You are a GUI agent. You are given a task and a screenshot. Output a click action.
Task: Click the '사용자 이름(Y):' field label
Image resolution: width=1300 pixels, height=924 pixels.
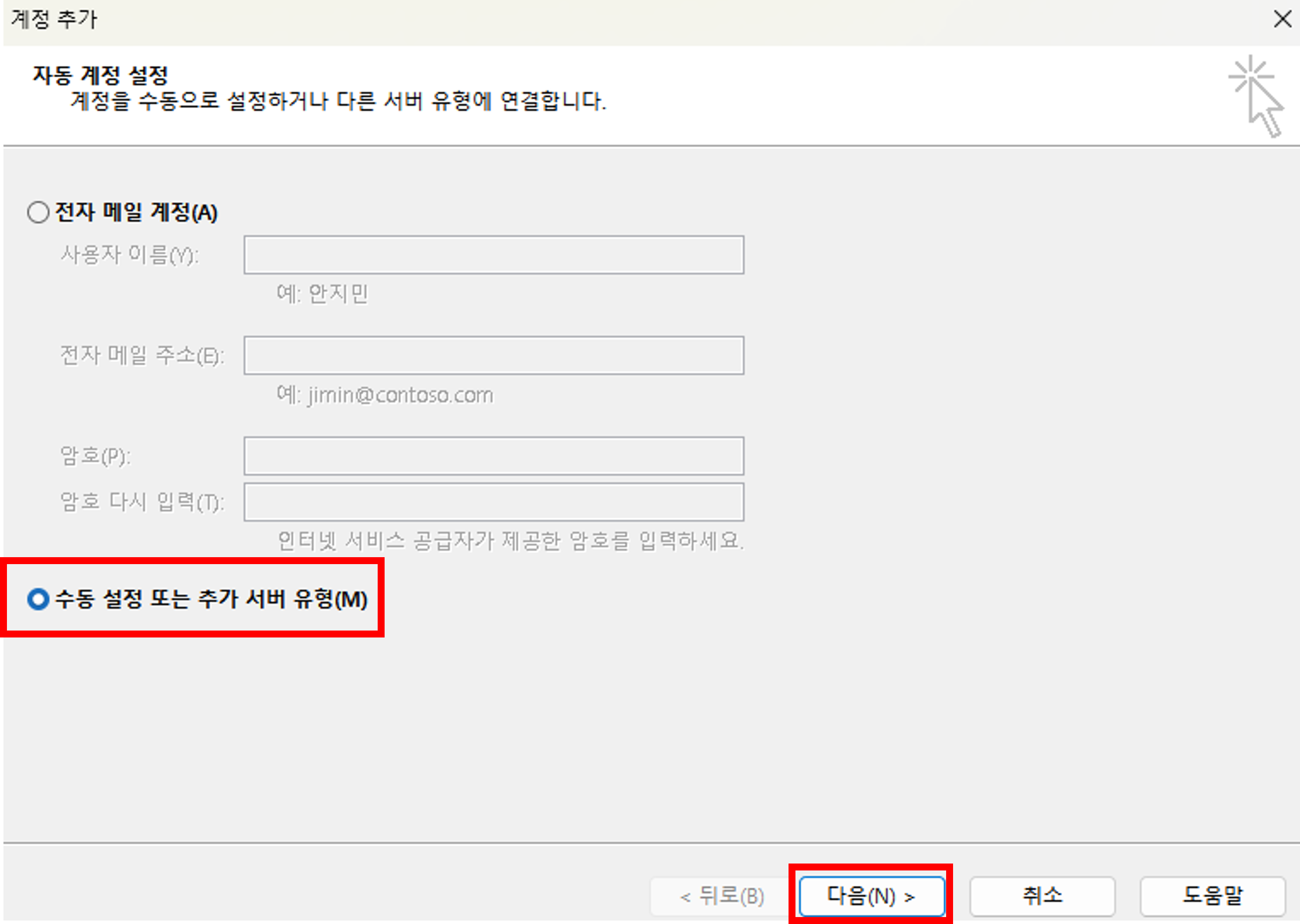[130, 255]
